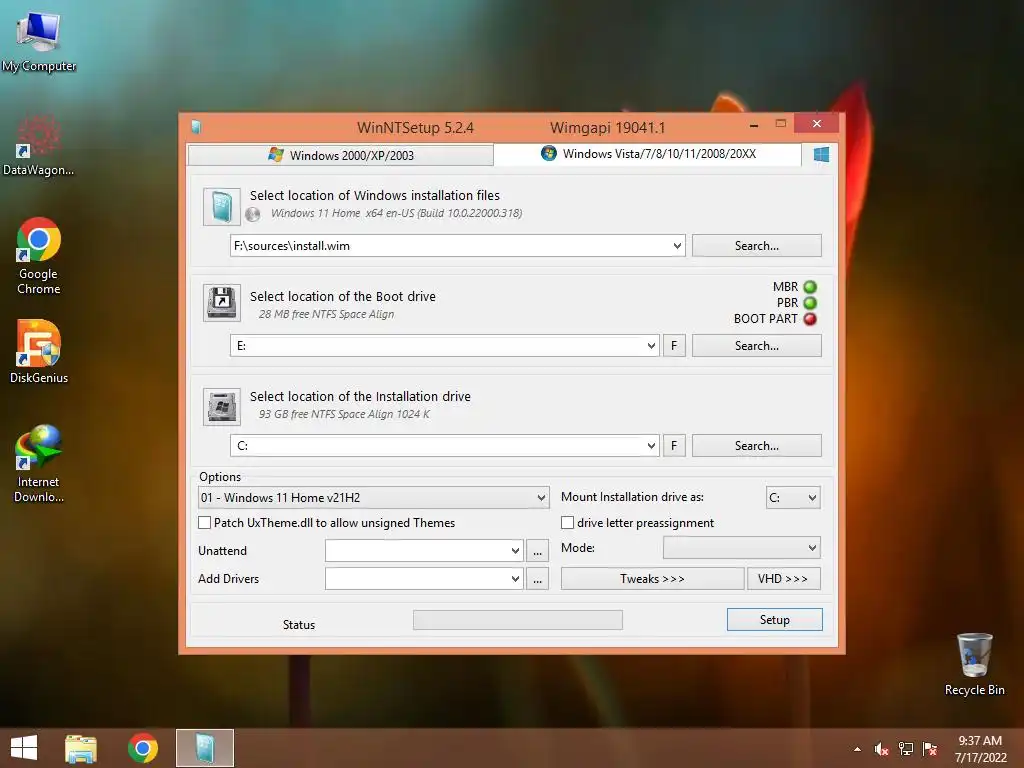Click F button beside Boot drive
Image resolution: width=1024 pixels, height=768 pixels.
click(674, 346)
